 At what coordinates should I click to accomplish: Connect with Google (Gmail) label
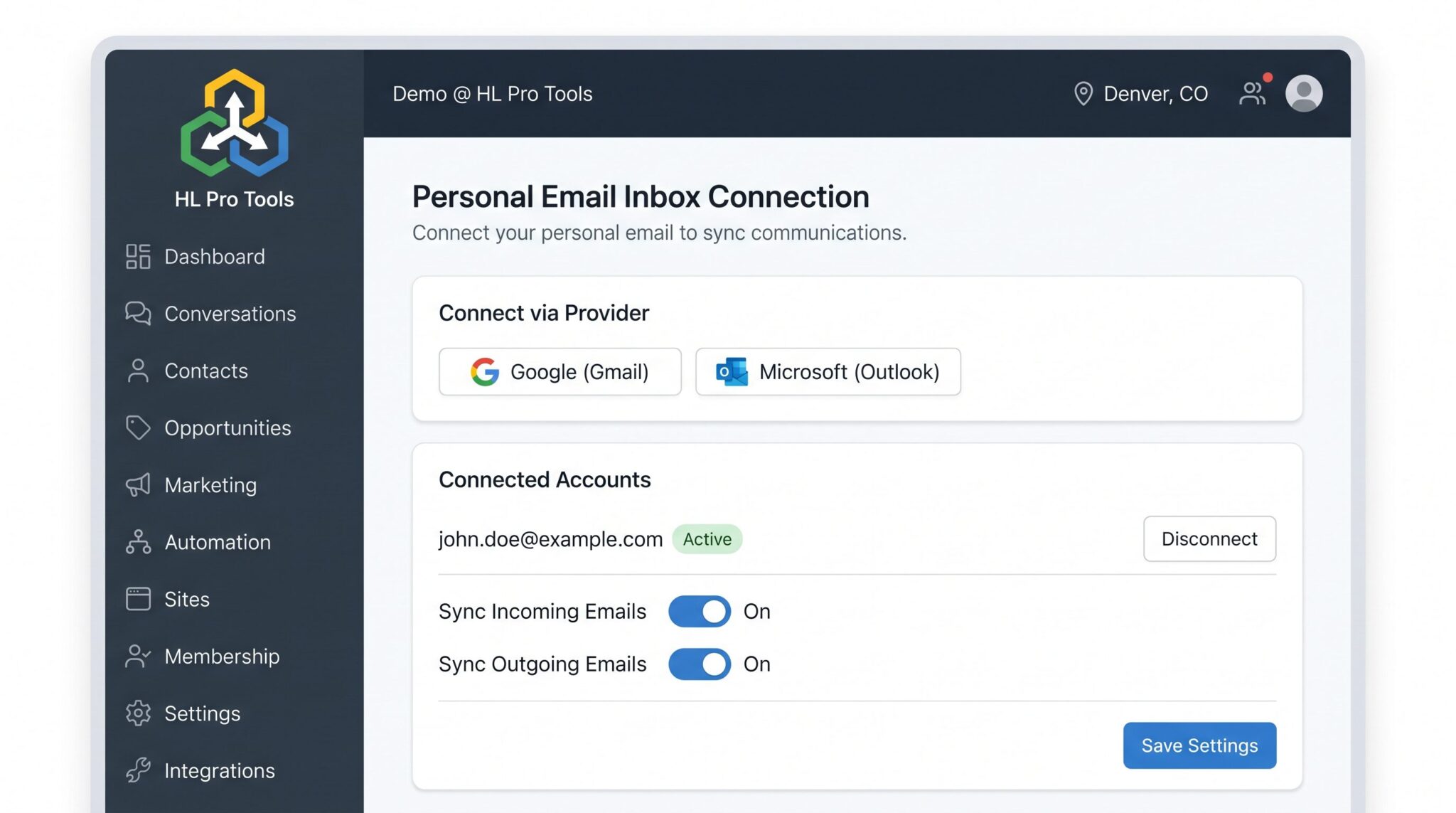[x=579, y=372]
